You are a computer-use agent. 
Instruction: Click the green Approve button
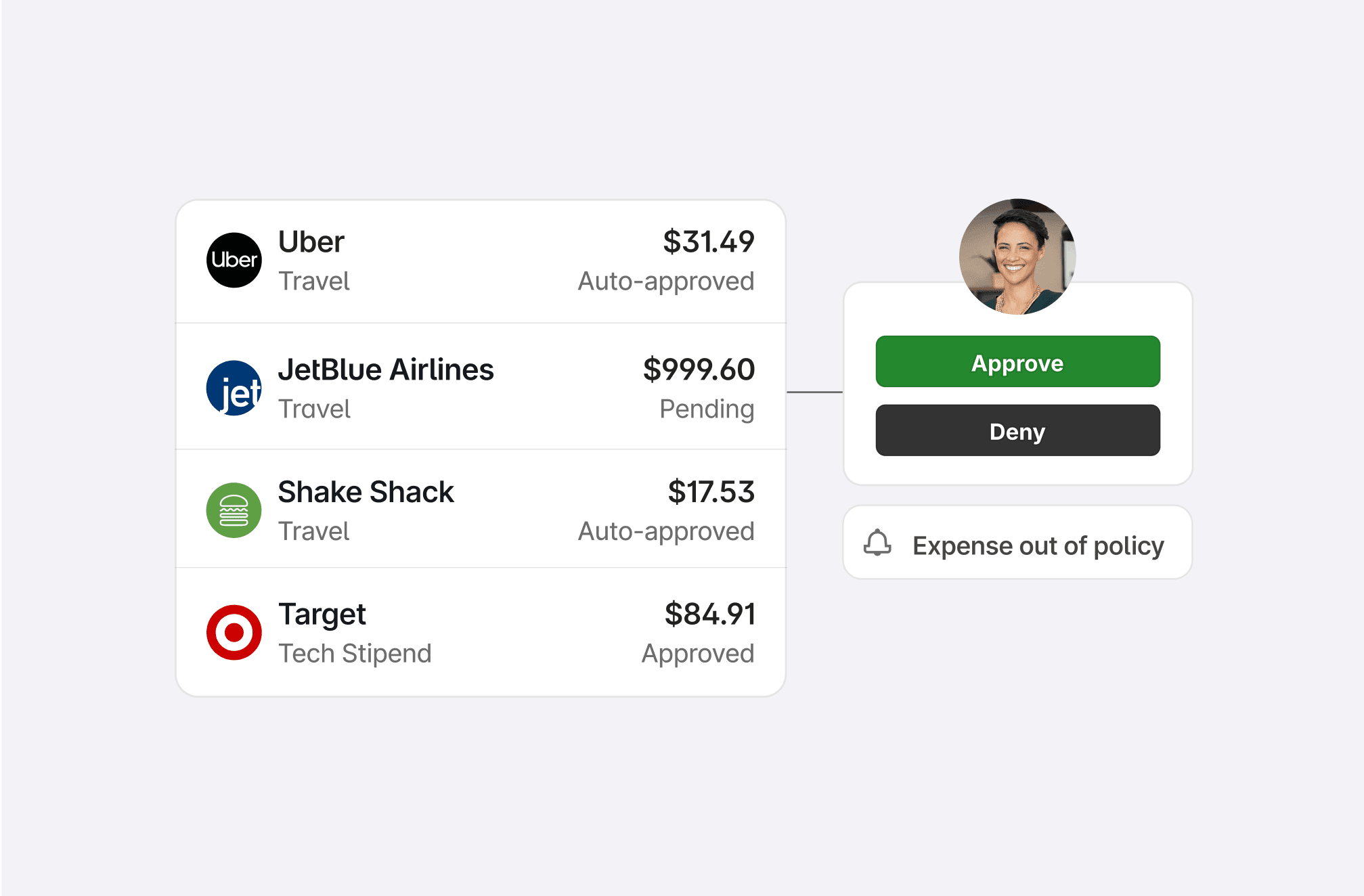[1017, 362]
